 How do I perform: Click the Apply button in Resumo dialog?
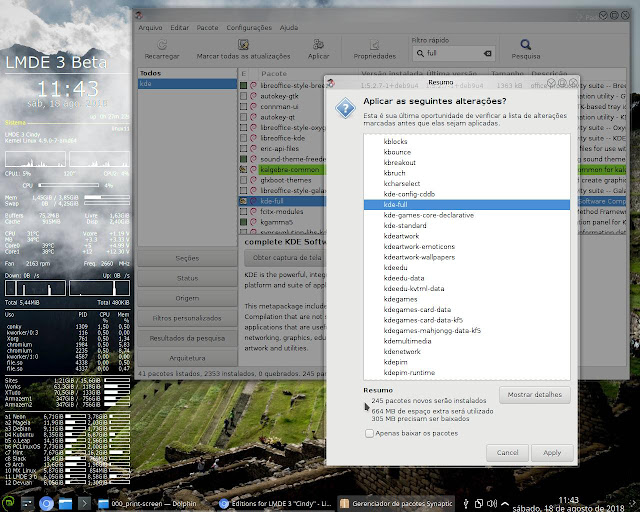[x=552, y=453]
